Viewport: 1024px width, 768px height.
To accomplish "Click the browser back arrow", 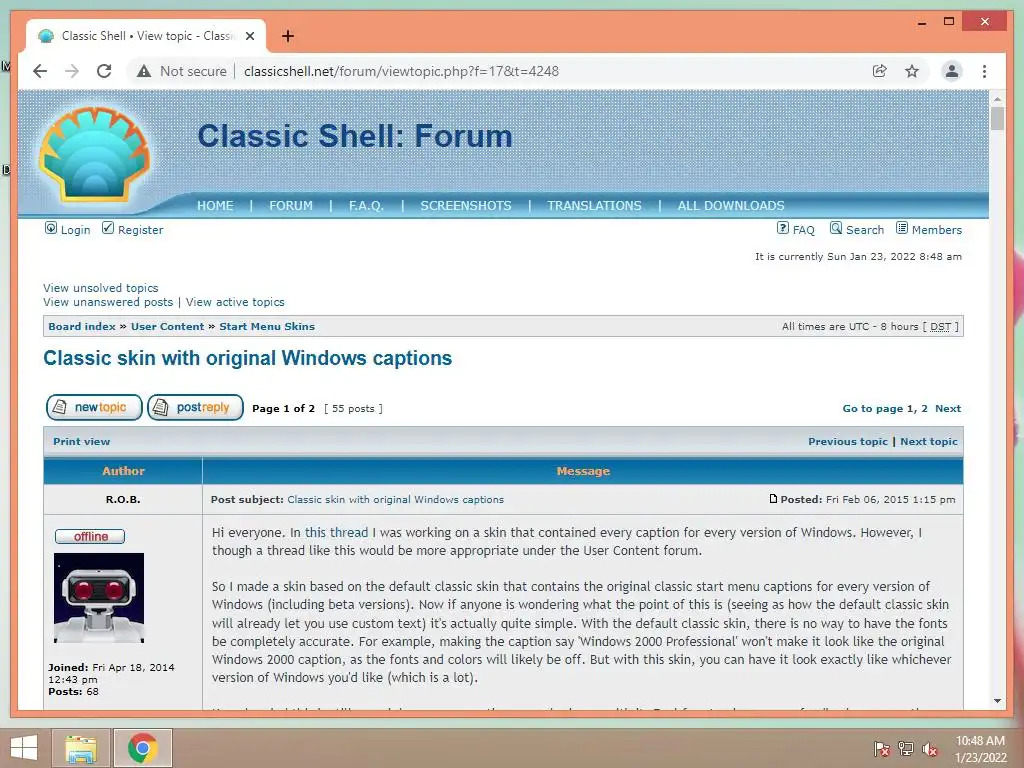I will [x=40, y=71].
